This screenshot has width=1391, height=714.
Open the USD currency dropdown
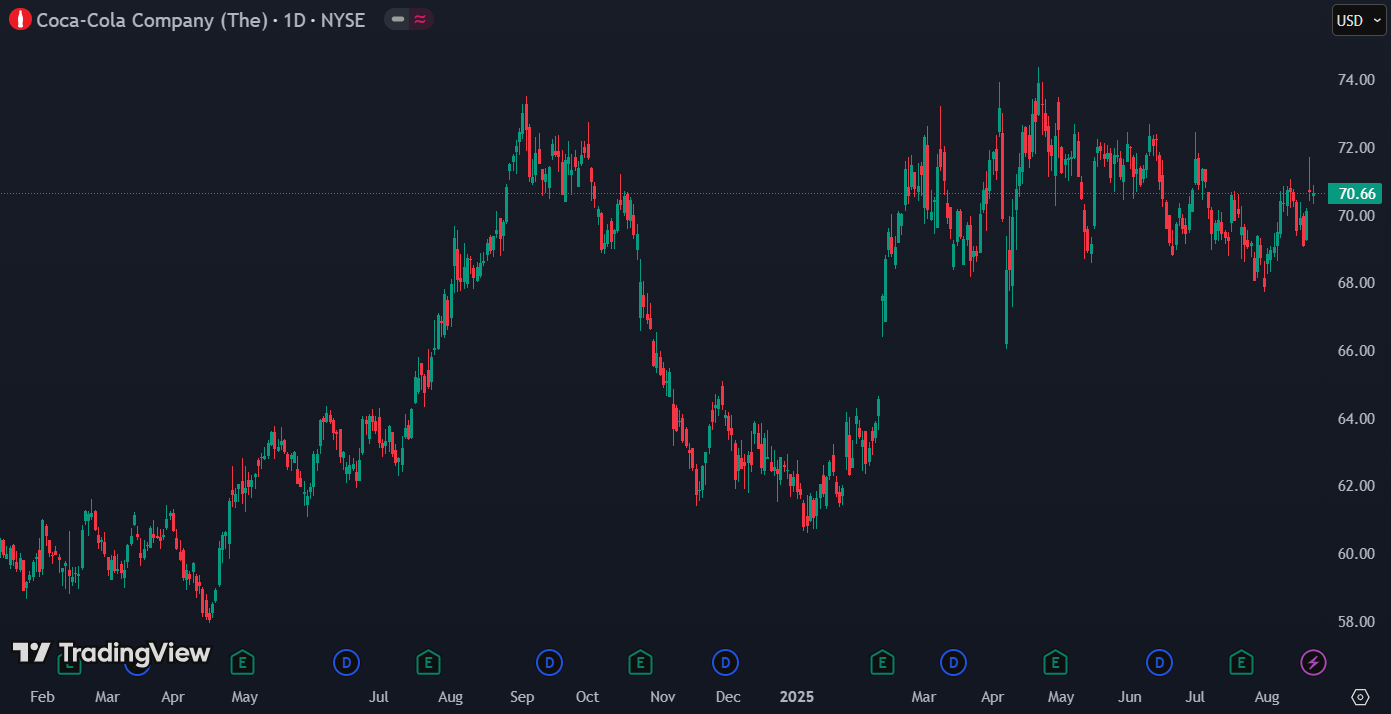(x=1359, y=20)
